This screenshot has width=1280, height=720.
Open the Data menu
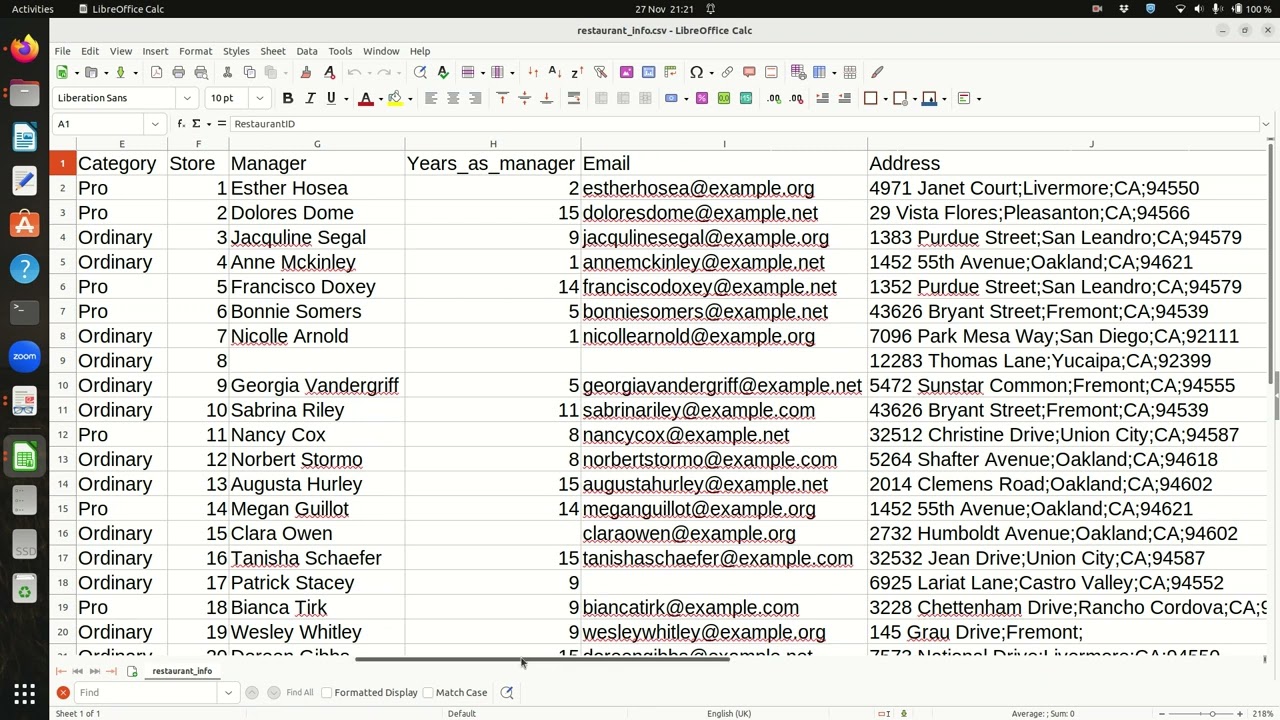[x=307, y=51]
